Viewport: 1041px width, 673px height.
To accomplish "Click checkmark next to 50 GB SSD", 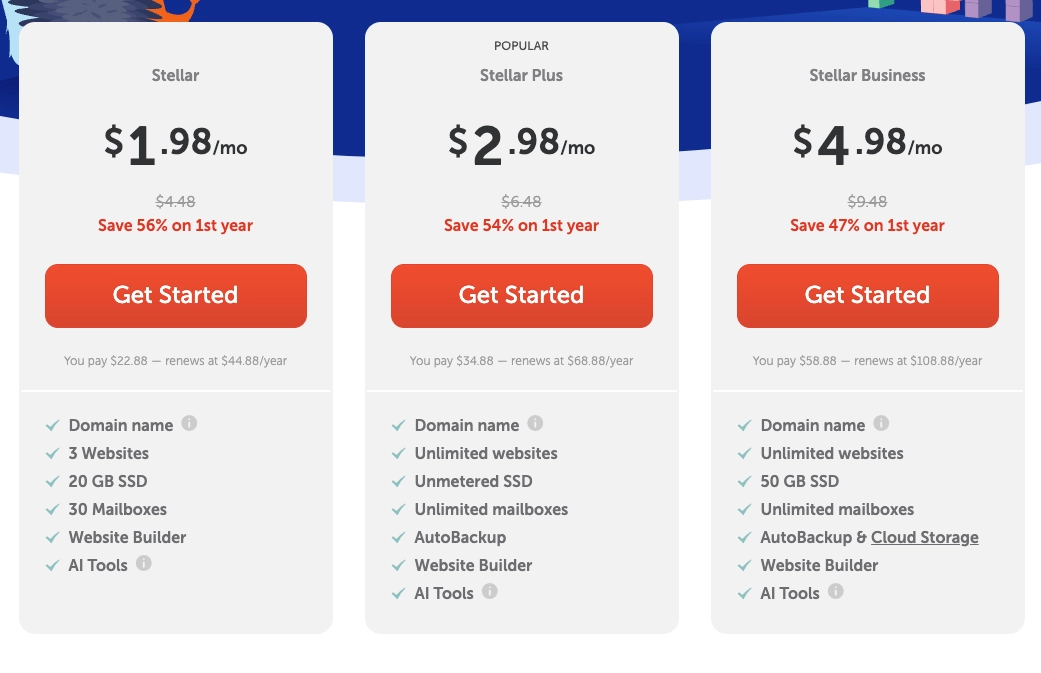I will coord(744,482).
